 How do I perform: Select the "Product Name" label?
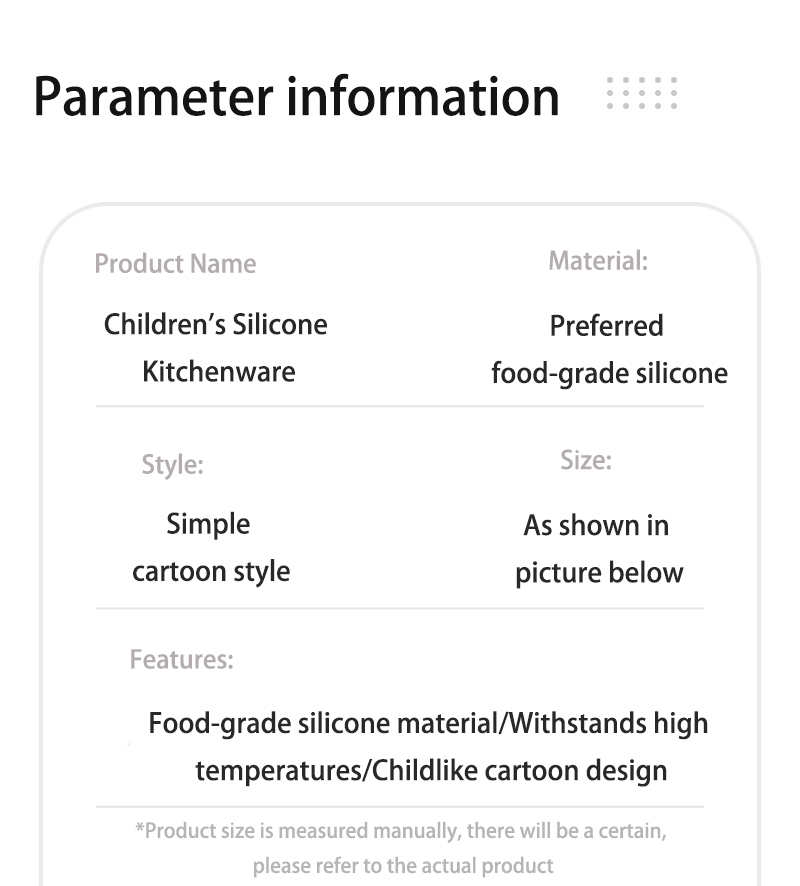coord(175,264)
